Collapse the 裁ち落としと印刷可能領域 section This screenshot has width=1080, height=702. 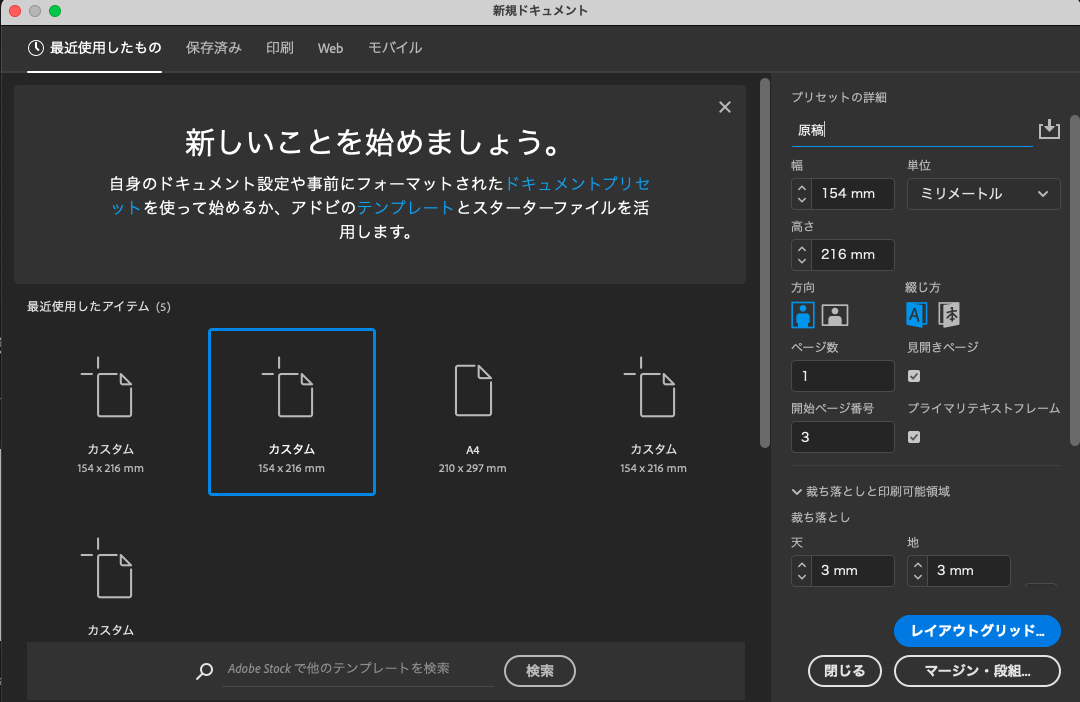(796, 491)
